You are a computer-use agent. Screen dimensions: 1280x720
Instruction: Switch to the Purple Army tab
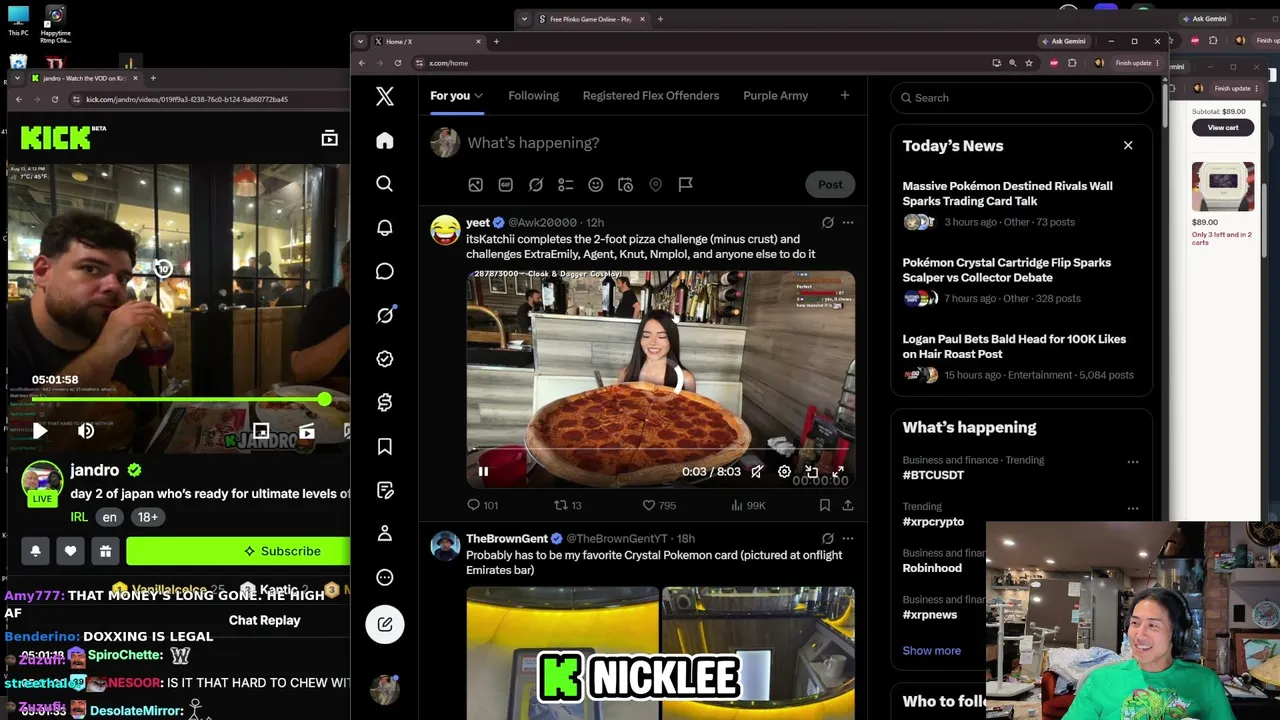(x=776, y=96)
